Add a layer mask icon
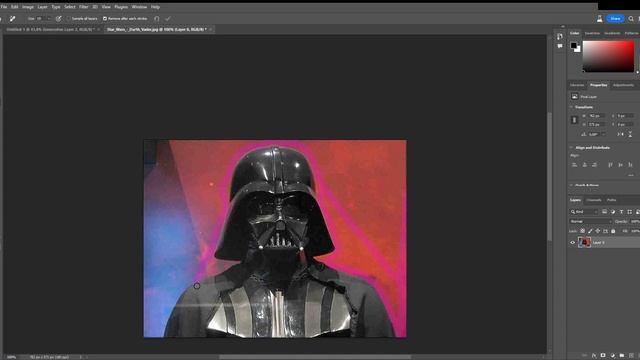 (x=603, y=356)
